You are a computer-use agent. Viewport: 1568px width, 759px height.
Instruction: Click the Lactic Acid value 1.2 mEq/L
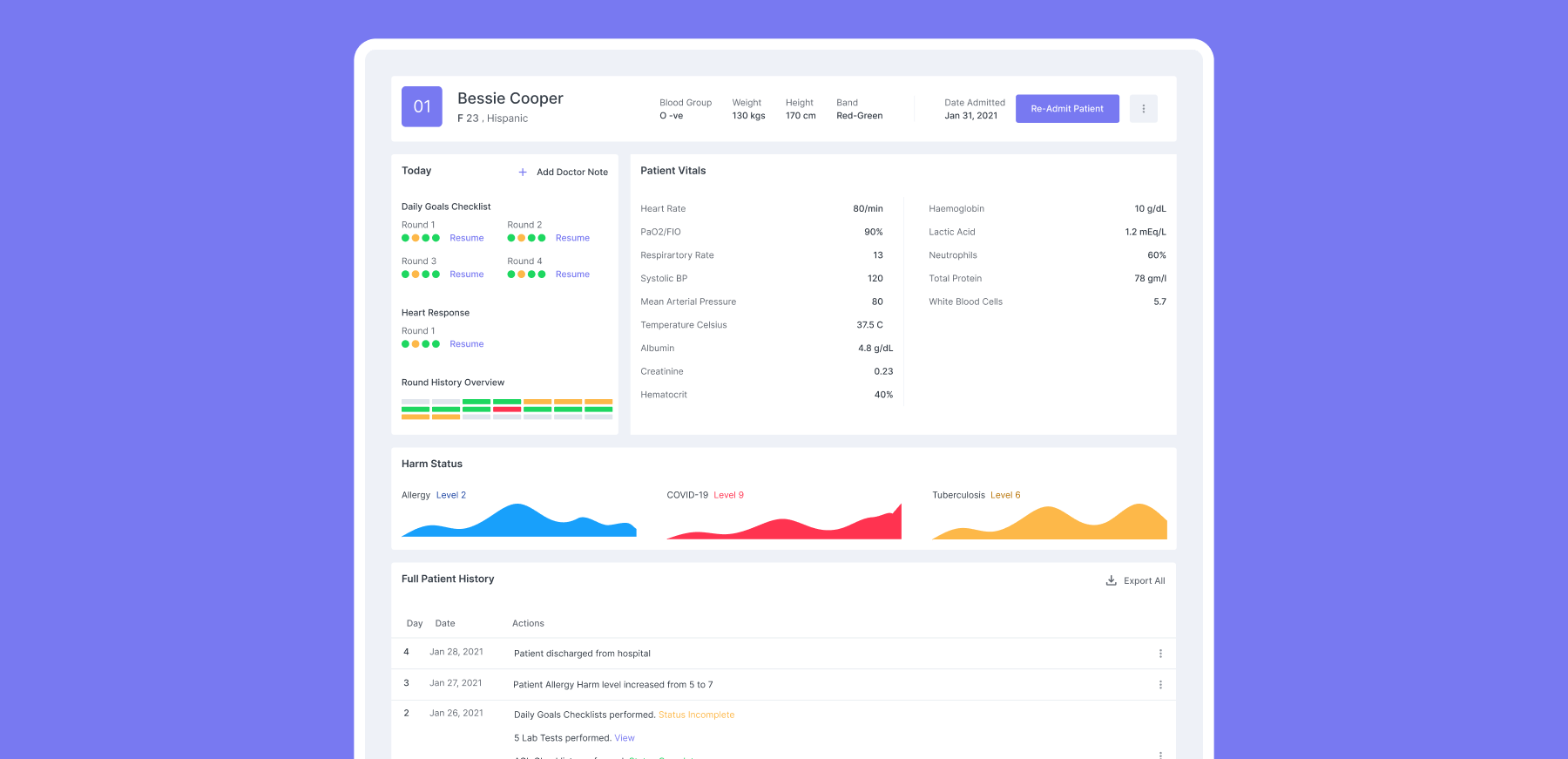point(1146,233)
